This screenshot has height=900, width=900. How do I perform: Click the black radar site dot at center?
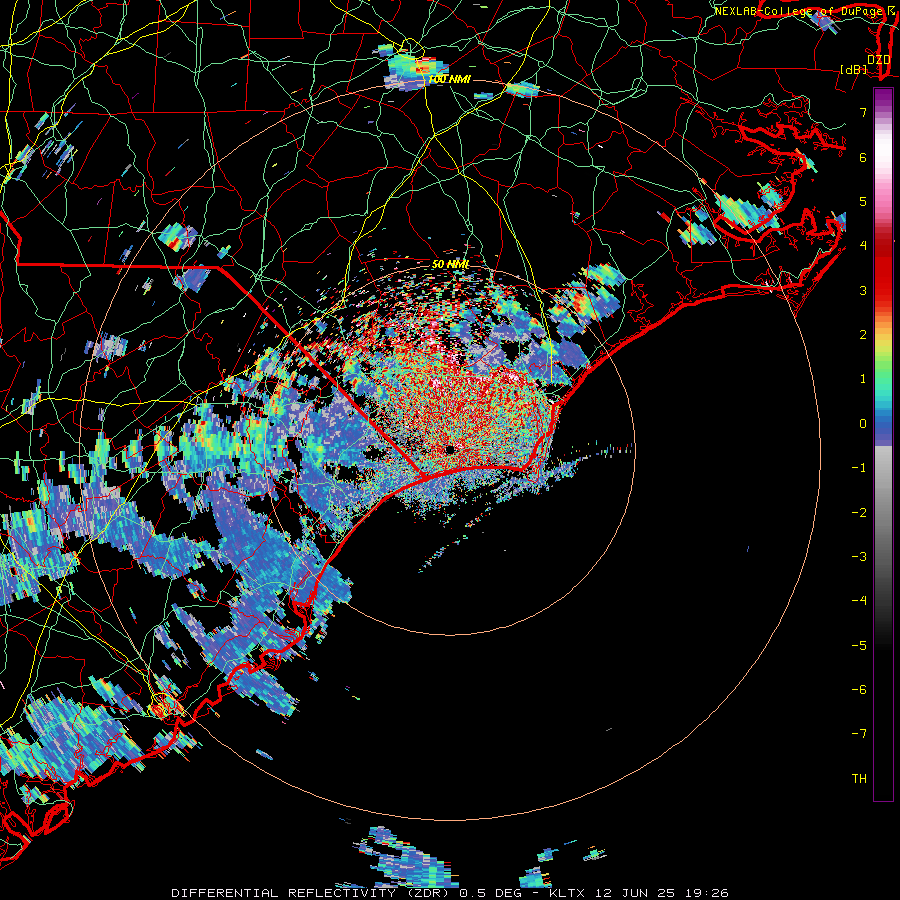[449, 449]
